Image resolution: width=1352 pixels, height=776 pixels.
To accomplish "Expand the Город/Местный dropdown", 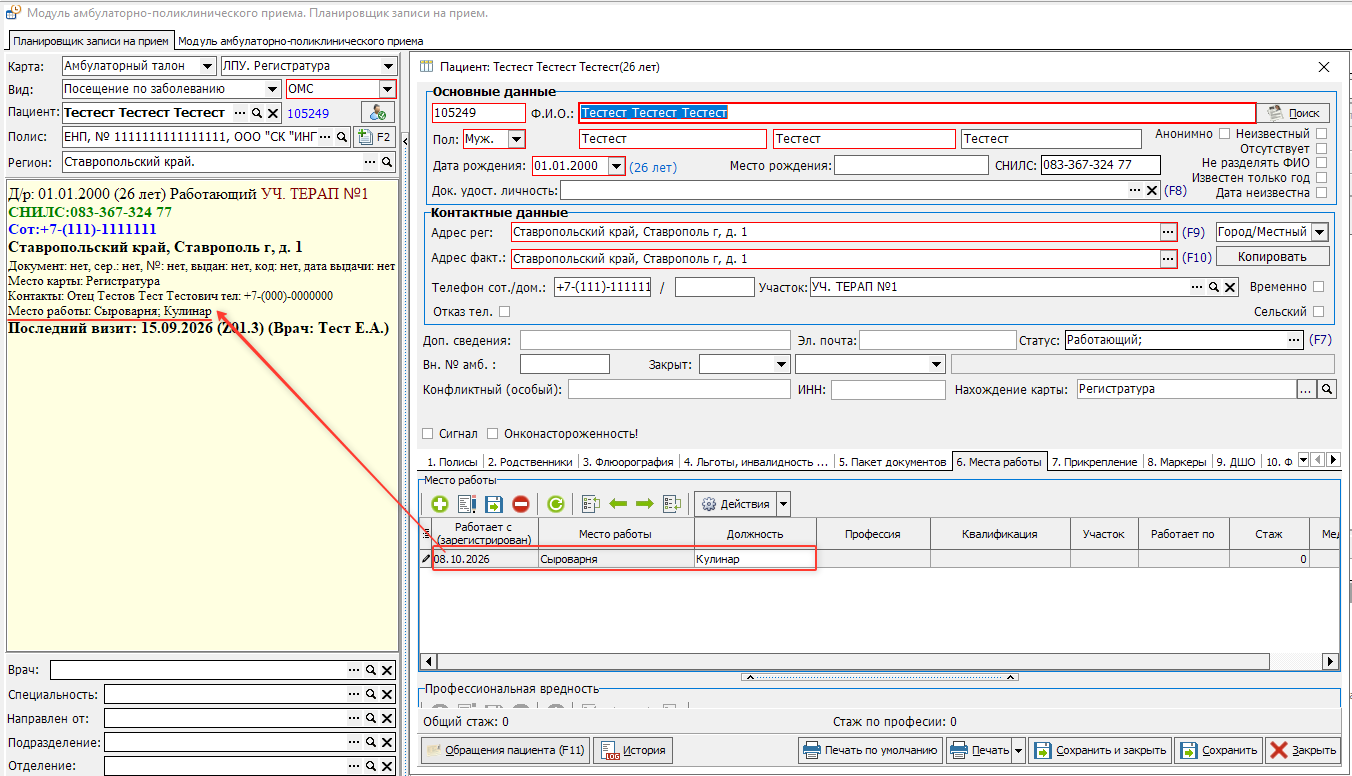I will tap(1319, 232).
